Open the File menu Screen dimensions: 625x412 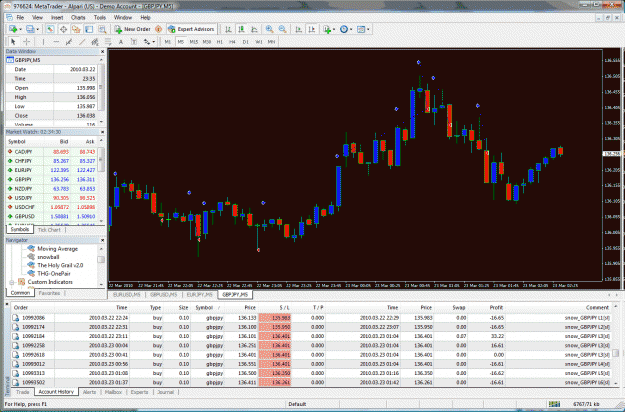(x=20, y=18)
